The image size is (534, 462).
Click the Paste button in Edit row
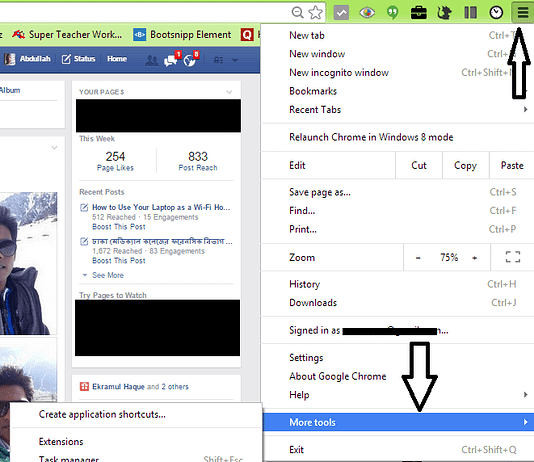click(x=512, y=165)
